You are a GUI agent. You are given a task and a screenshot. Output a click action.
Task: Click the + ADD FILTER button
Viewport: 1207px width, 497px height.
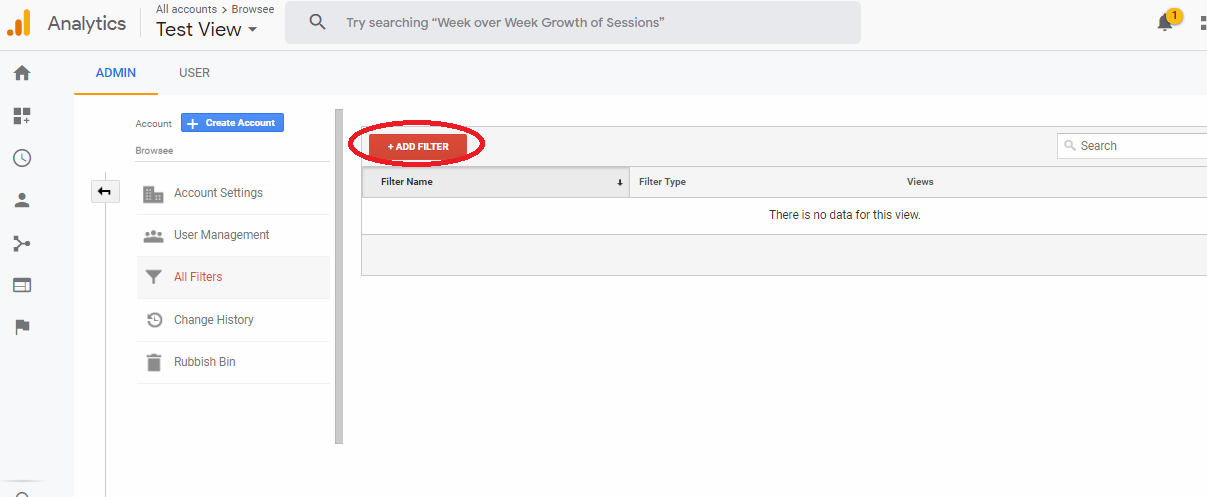coord(418,146)
